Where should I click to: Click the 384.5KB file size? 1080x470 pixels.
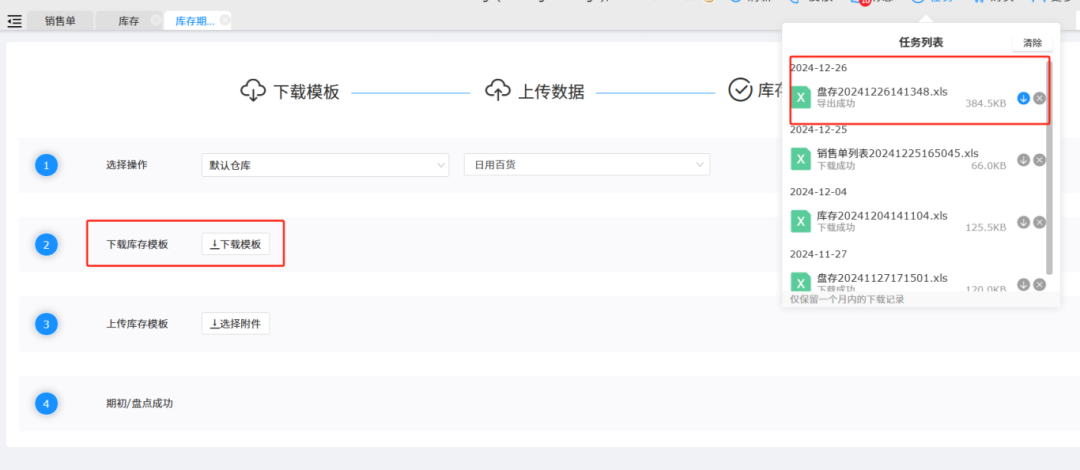click(986, 103)
